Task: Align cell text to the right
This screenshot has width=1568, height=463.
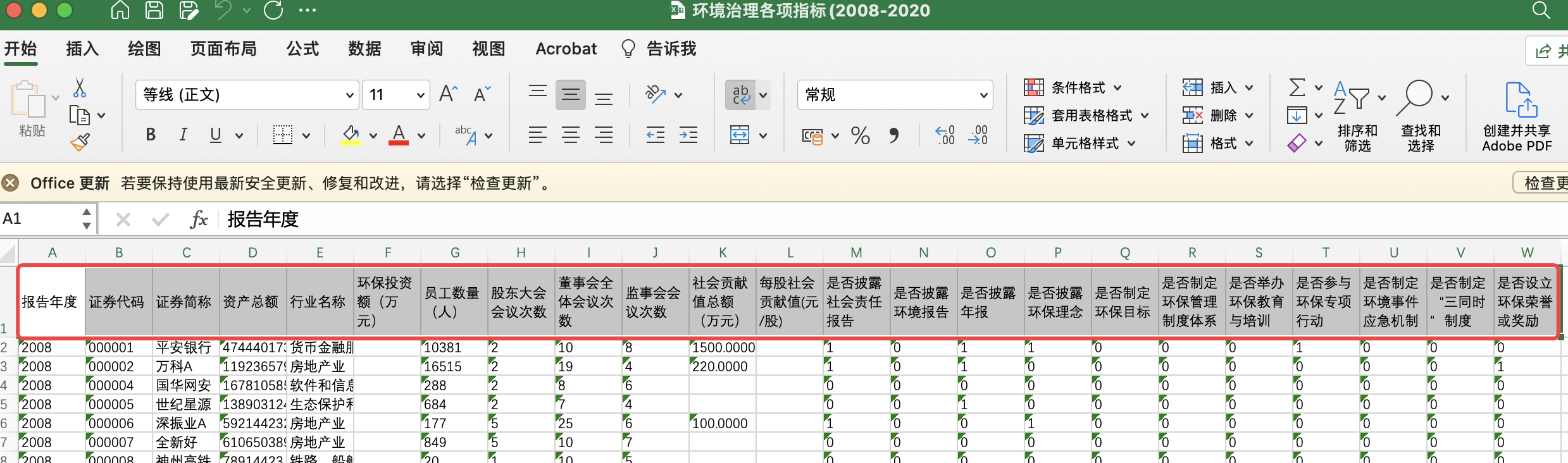Action: pos(604,135)
